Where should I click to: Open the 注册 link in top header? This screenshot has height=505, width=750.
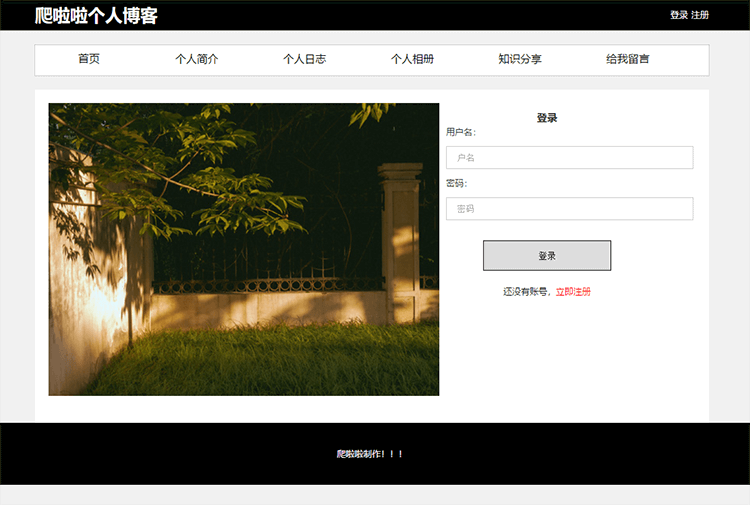[700, 15]
